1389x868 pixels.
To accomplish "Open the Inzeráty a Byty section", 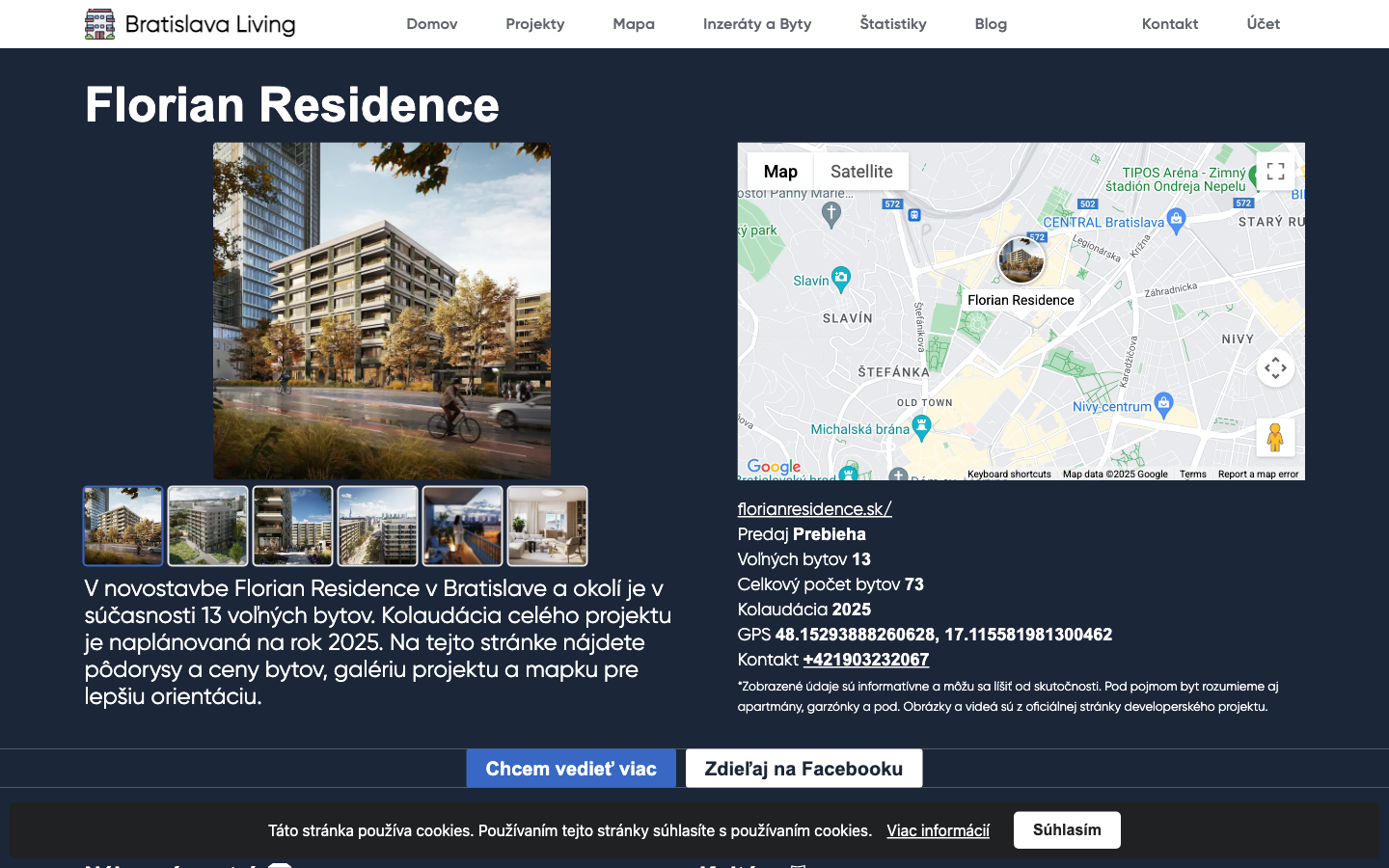I will click(757, 23).
